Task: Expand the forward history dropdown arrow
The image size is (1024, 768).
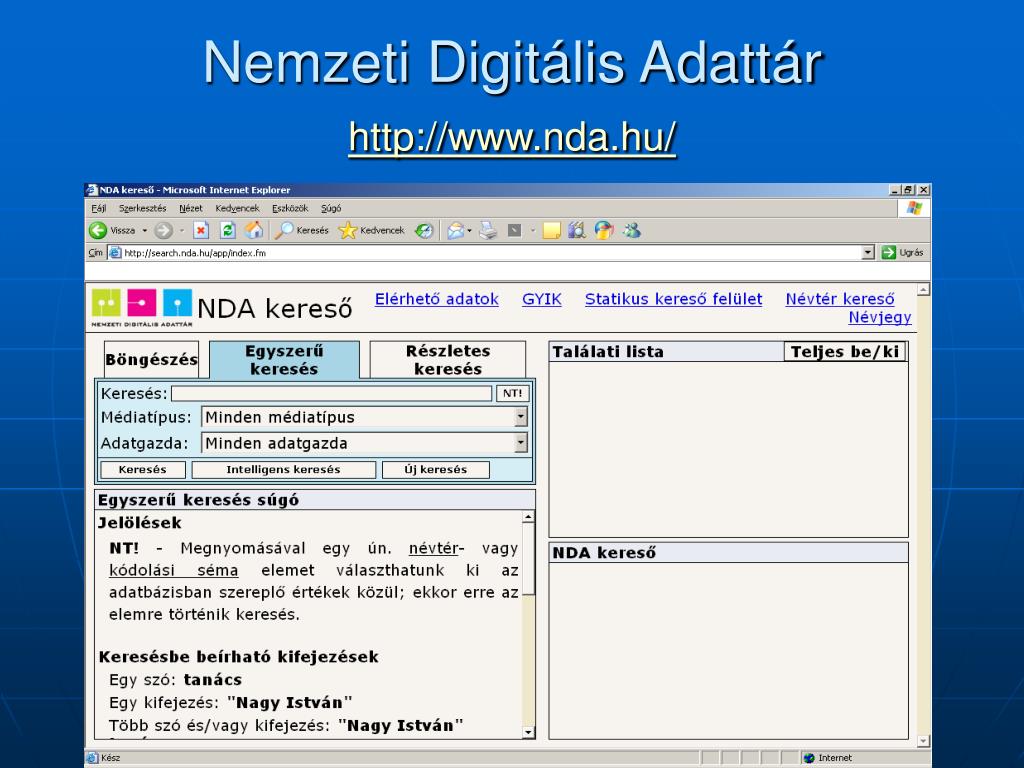Action: pyautogui.click(x=182, y=231)
